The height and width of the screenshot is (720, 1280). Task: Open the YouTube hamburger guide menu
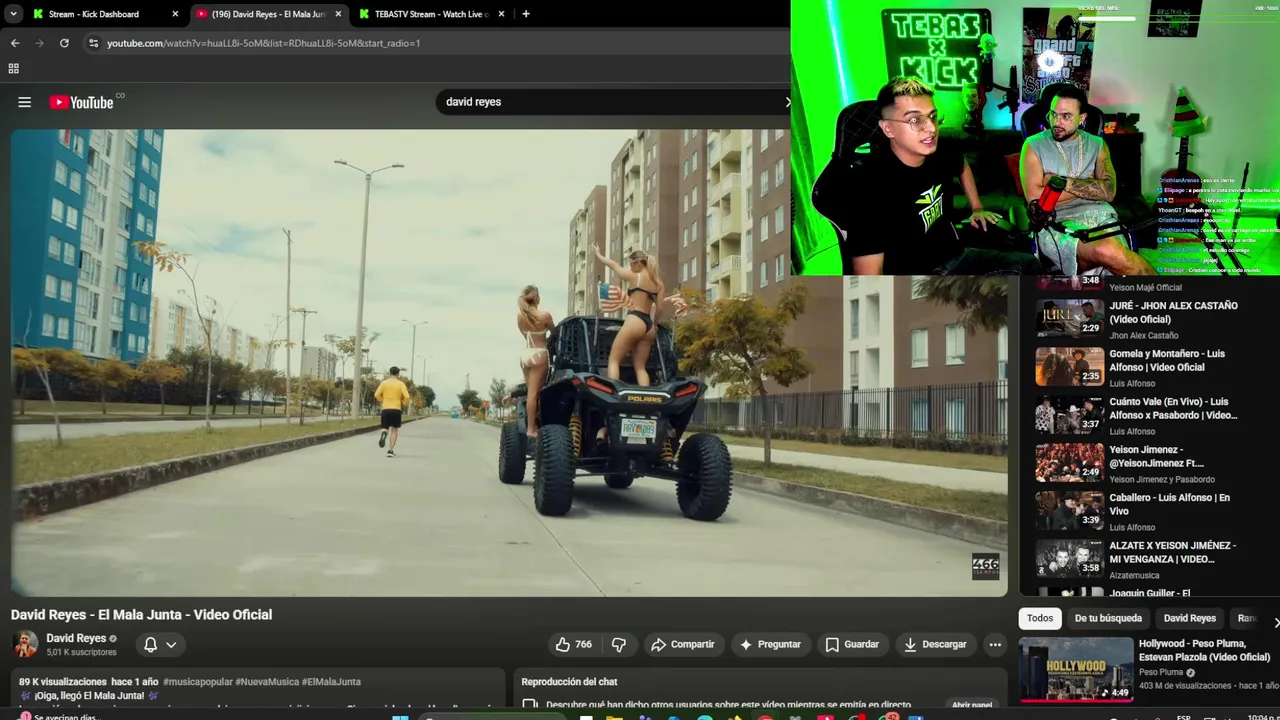click(25, 102)
